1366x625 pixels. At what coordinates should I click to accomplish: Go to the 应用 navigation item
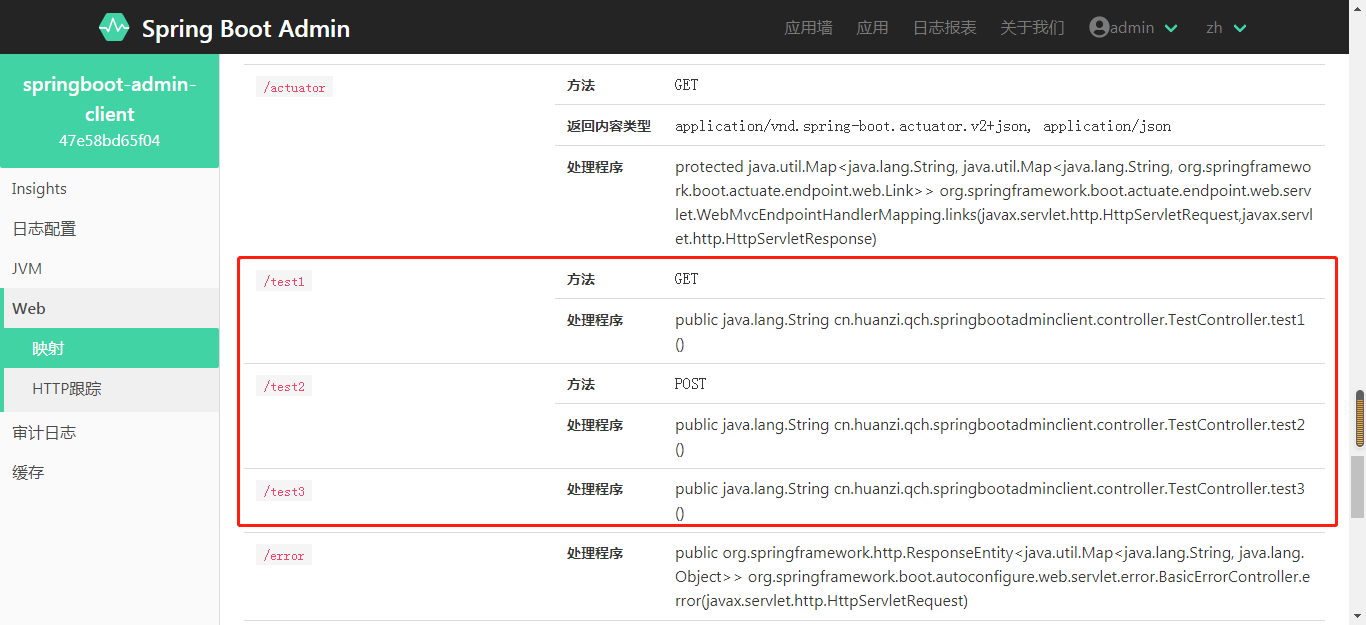872,28
